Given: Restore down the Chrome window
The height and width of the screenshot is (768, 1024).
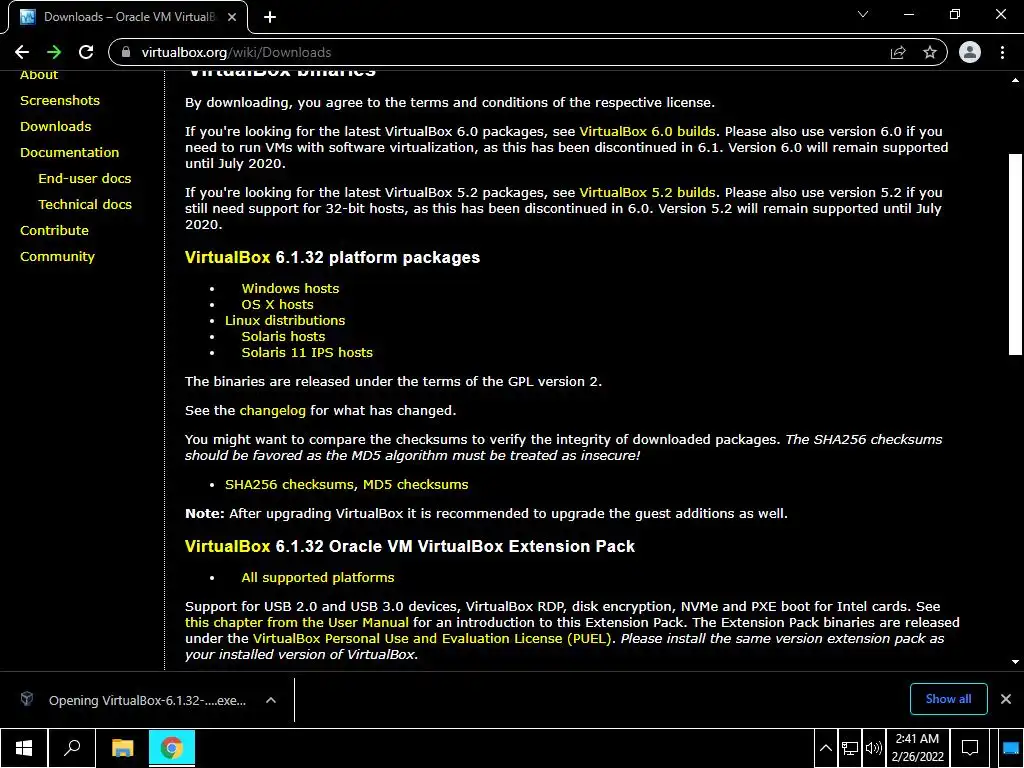Looking at the screenshot, I should [955, 14].
